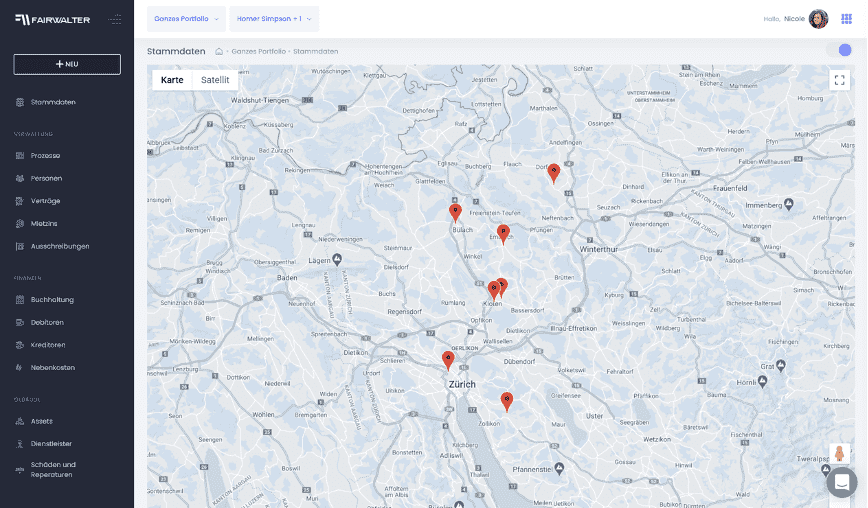Select the property pin near Andelfingen
The height and width of the screenshot is (508, 868).
pyautogui.click(x=554, y=173)
